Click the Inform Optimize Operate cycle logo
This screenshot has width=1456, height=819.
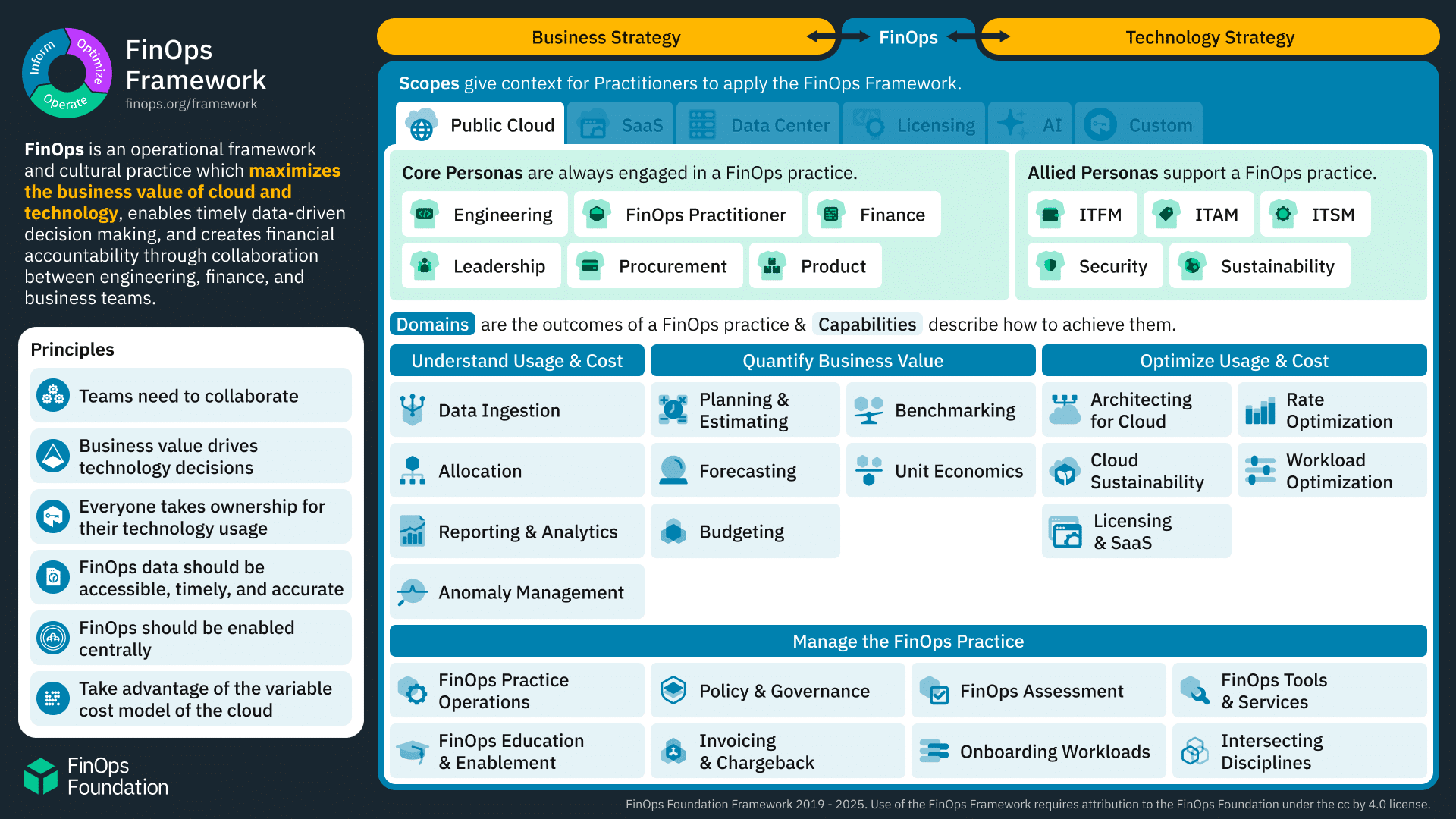pos(67,73)
